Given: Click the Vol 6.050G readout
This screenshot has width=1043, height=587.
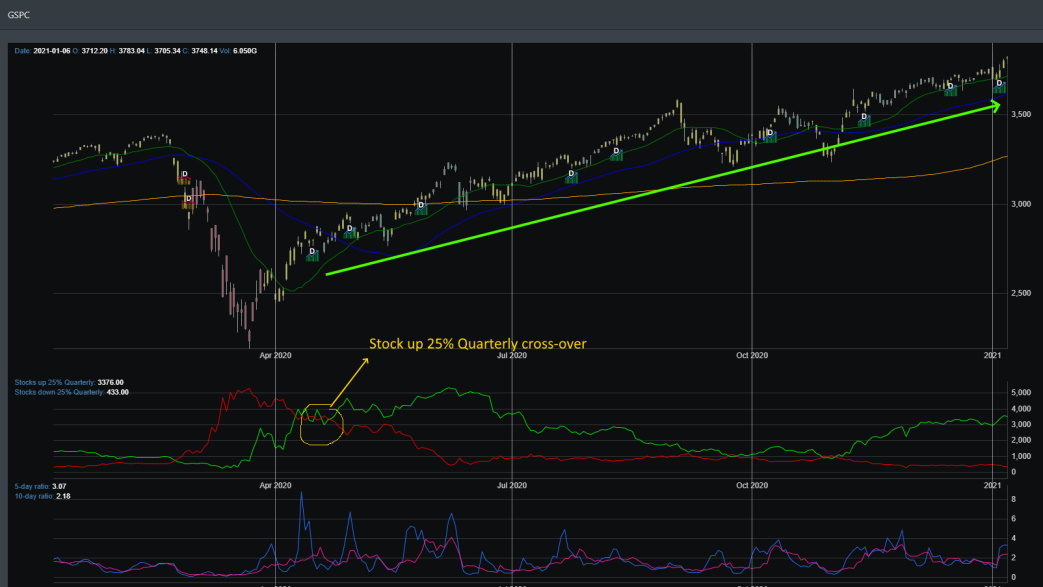Looking at the screenshot, I should pos(235,50).
